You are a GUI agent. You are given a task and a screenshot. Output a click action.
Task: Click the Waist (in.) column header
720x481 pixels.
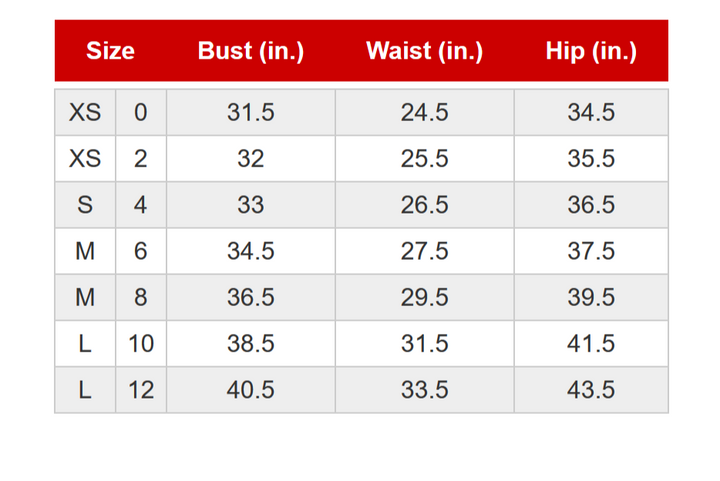coord(424,51)
